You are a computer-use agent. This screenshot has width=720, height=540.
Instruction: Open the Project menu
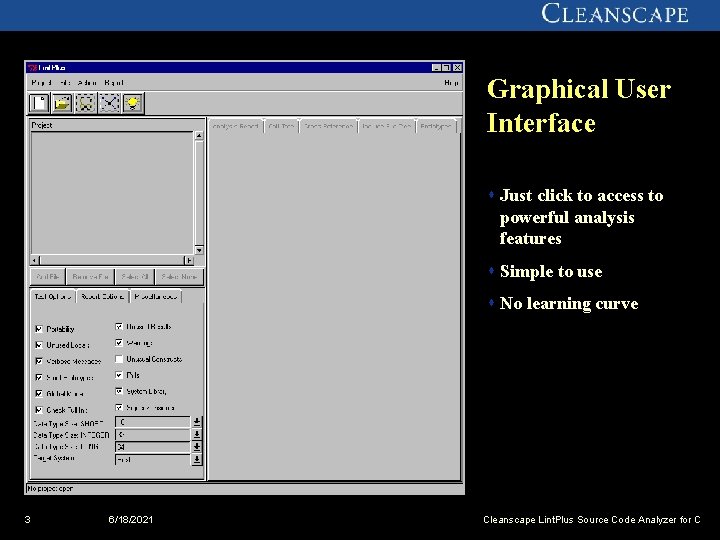tap(41, 83)
